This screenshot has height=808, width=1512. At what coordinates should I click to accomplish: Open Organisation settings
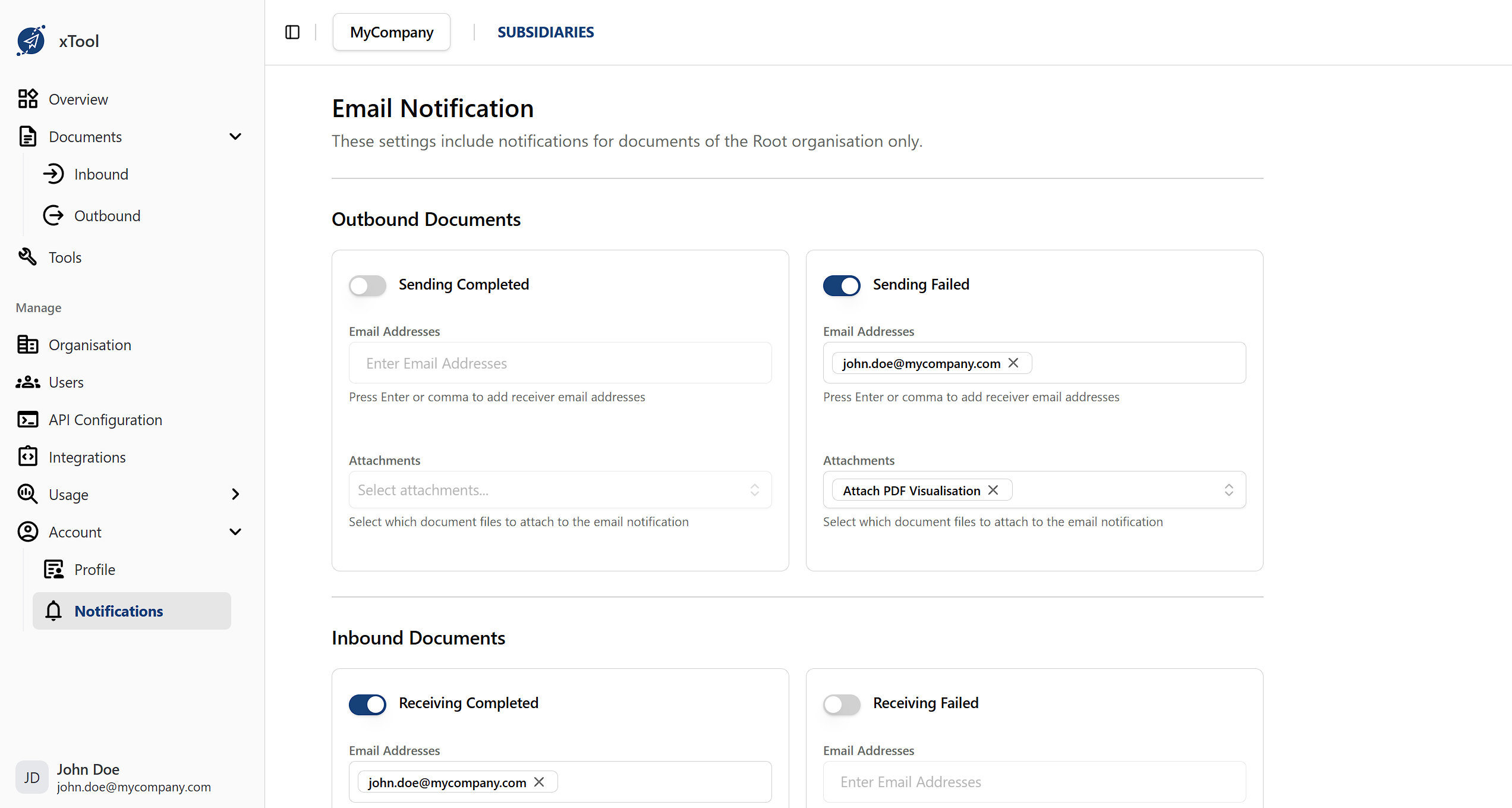tap(90, 345)
